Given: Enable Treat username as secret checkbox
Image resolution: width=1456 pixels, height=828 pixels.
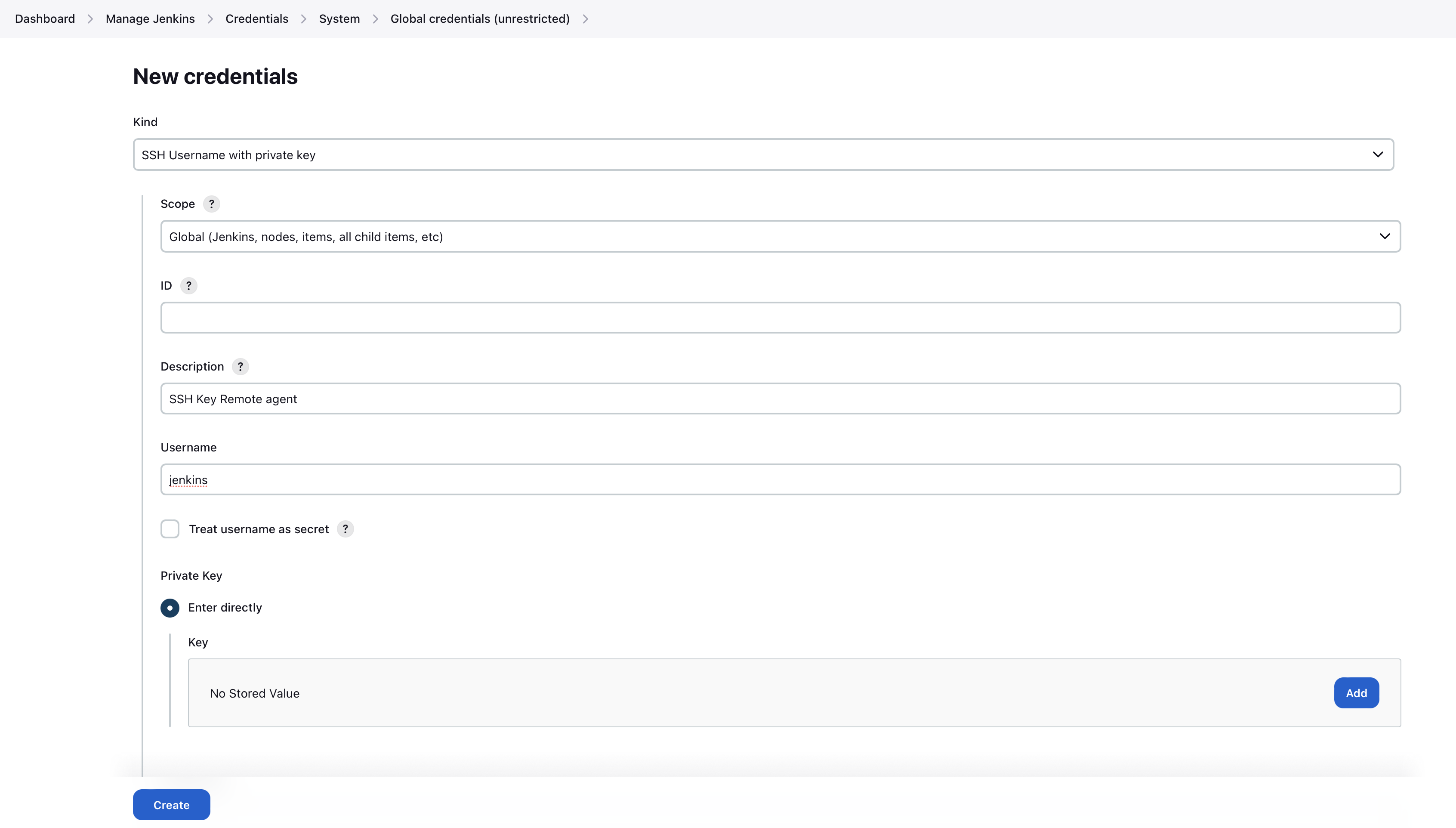Looking at the screenshot, I should tap(170, 529).
